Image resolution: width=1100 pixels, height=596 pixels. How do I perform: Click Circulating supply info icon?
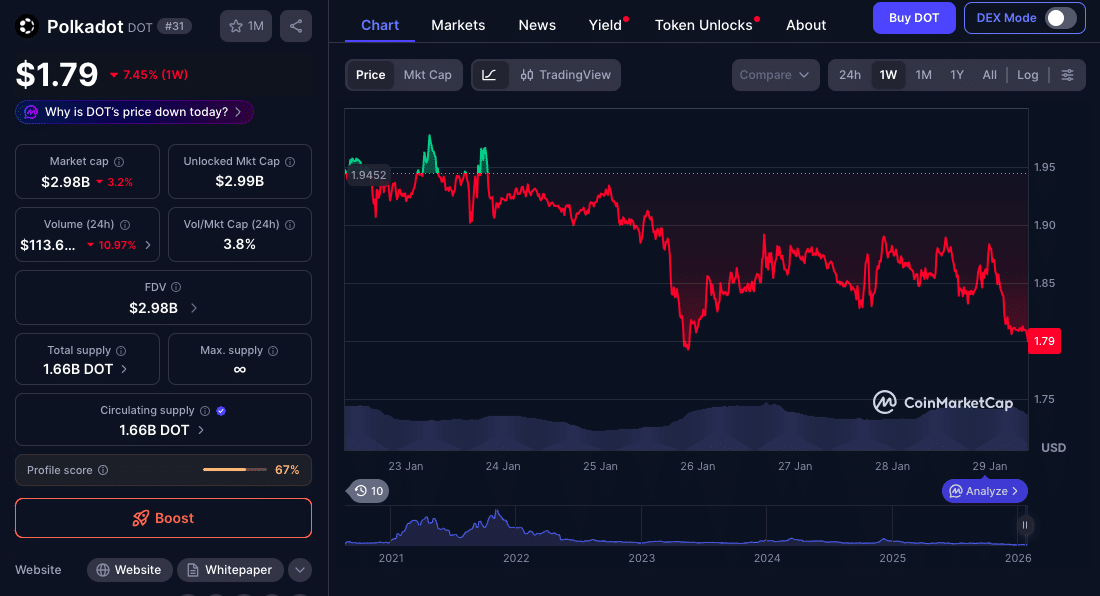[205, 411]
